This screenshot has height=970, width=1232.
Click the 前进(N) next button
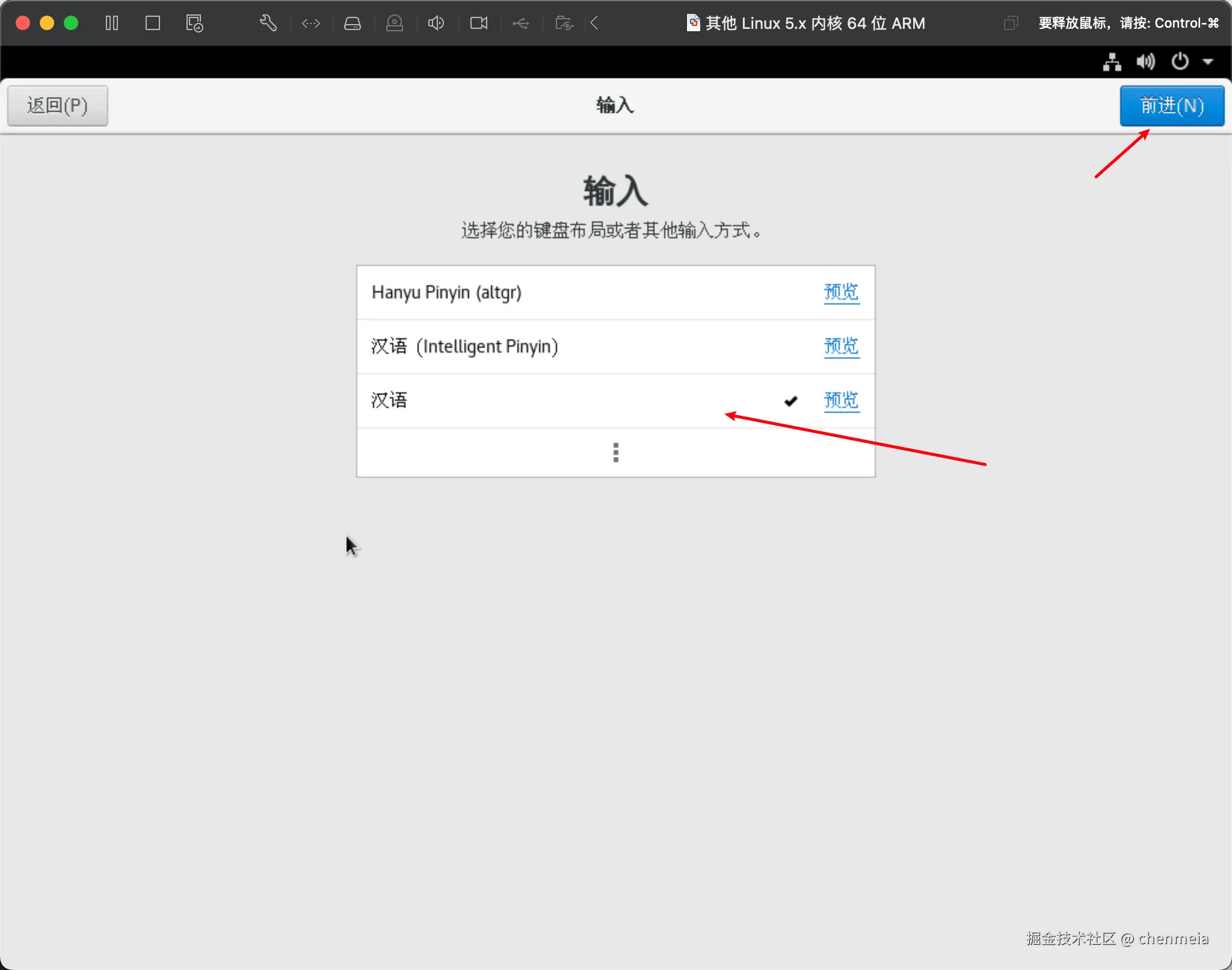click(x=1171, y=106)
